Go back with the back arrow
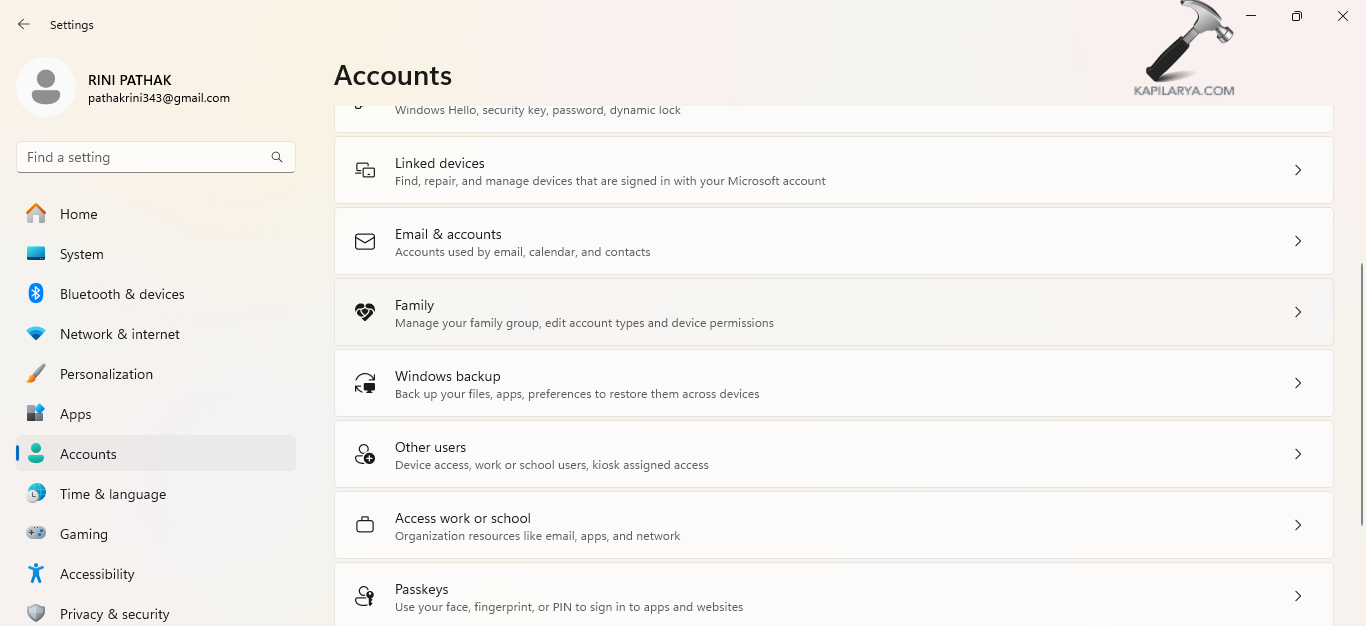The image size is (1366, 626). pos(24,24)
